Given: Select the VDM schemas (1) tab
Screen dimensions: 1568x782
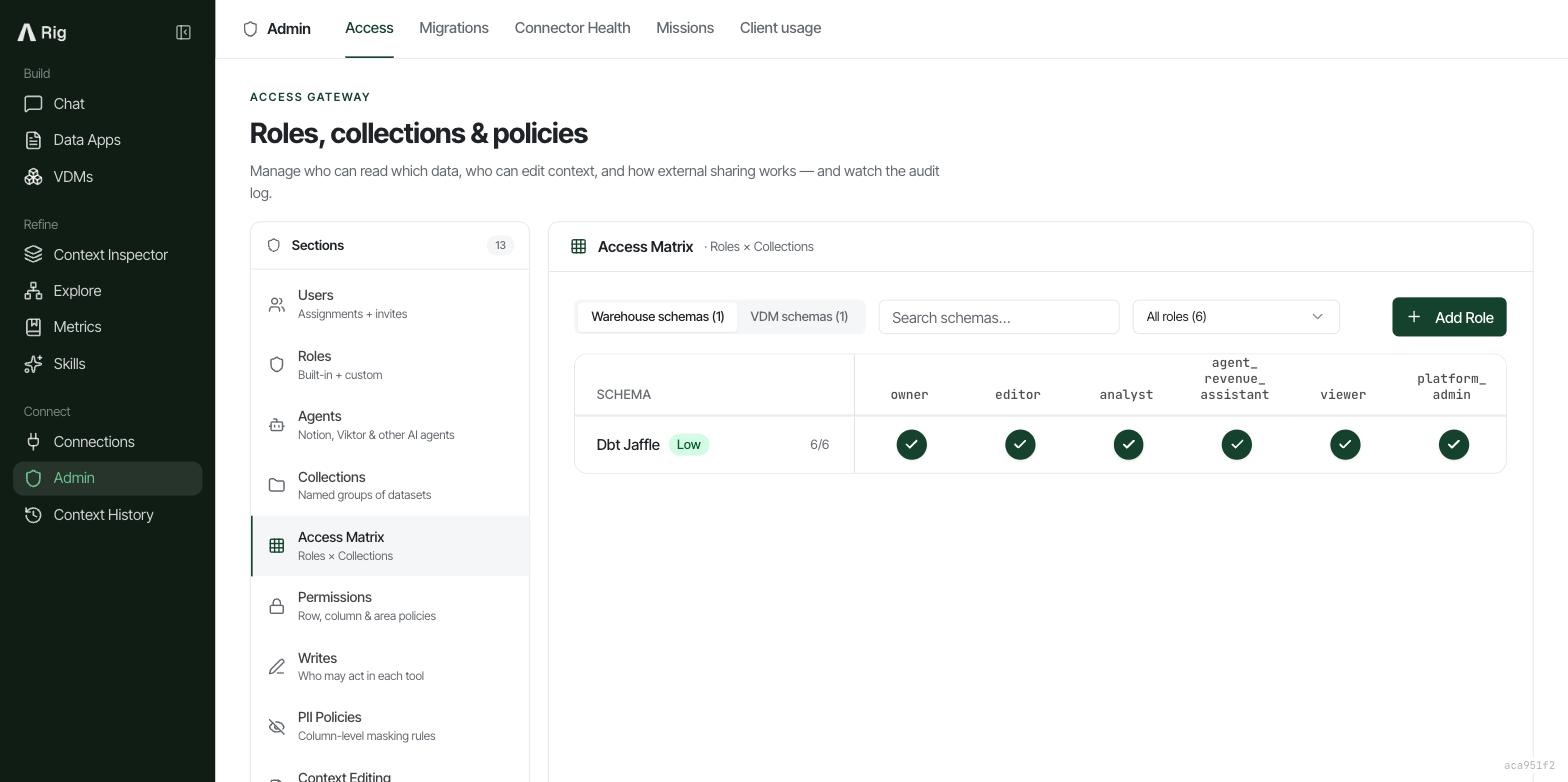Looking at the screenshot, I should (799, 317).
